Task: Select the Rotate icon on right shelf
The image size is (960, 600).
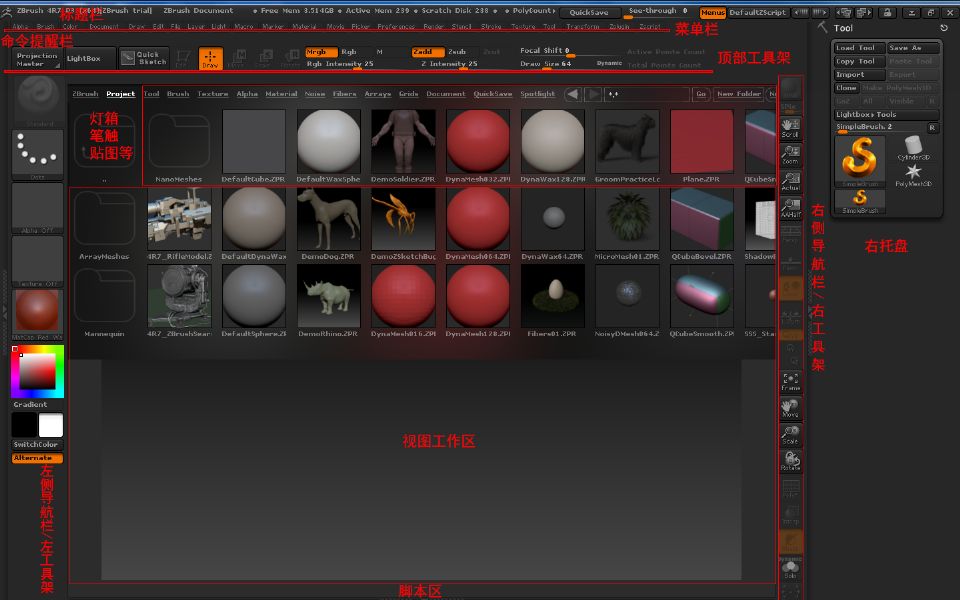Action: [x=790, y=461]
